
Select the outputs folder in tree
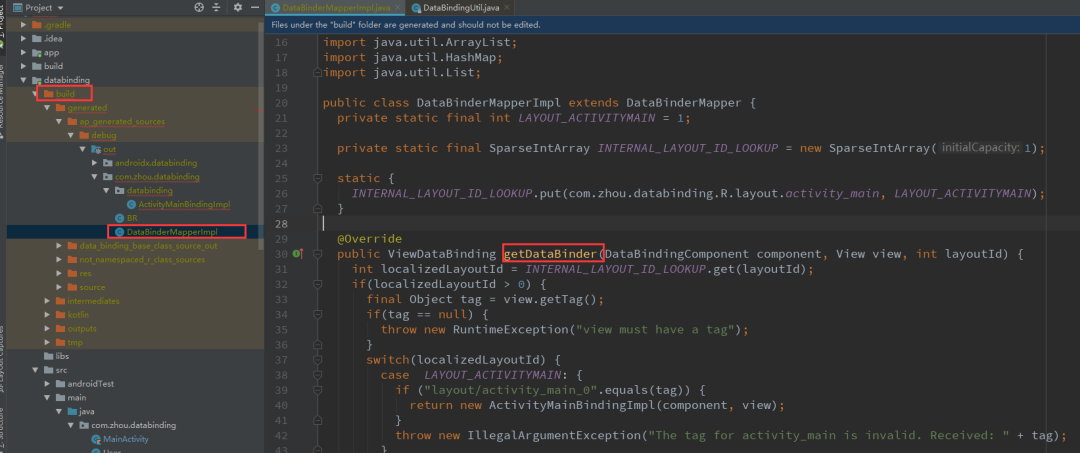82,328
